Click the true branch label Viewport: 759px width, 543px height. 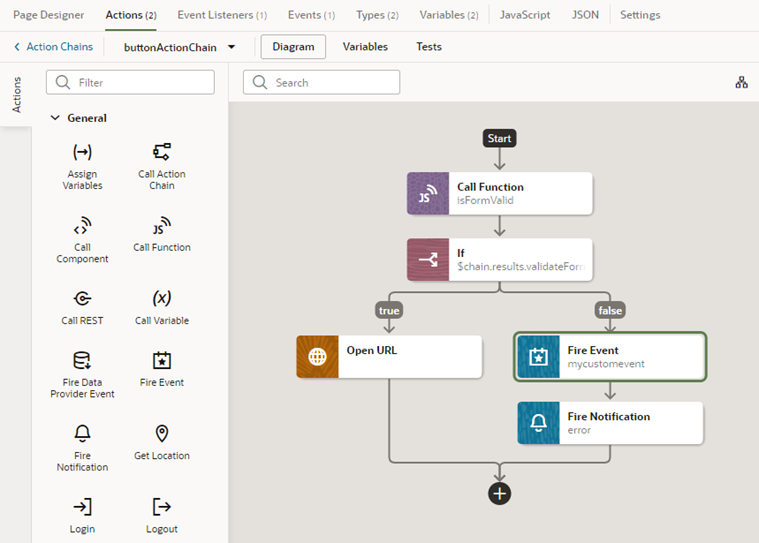tap(389, 310)
